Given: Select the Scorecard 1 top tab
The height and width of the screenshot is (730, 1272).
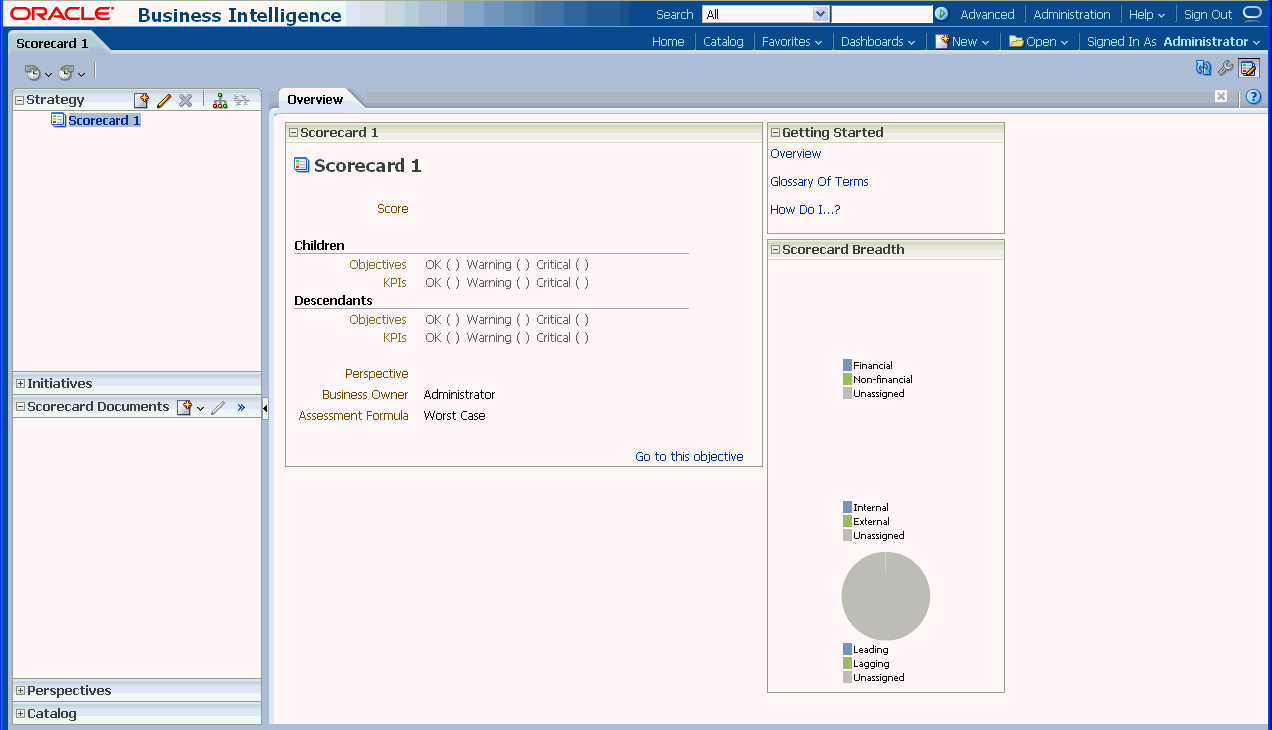Looking at the screenshot, I should click(52, 43).
